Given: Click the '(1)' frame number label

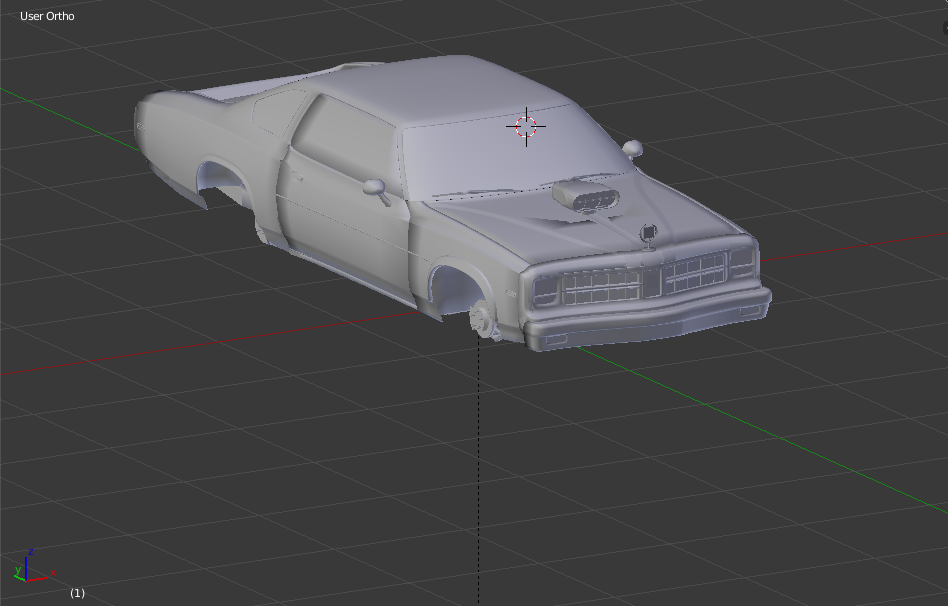Looking at the screenshot, I should 77,593.
